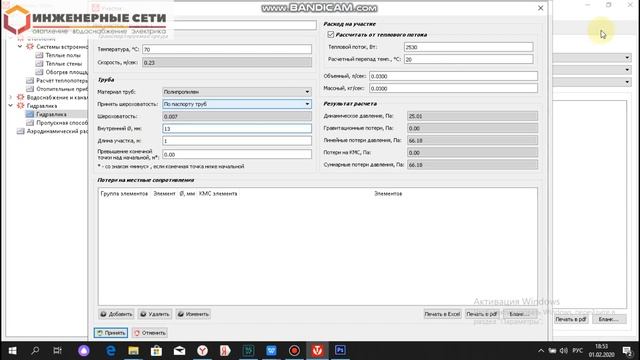640x360 pixels.
Task: Switch to the active red shield app on the taskbar
Action: coord(318,350)
